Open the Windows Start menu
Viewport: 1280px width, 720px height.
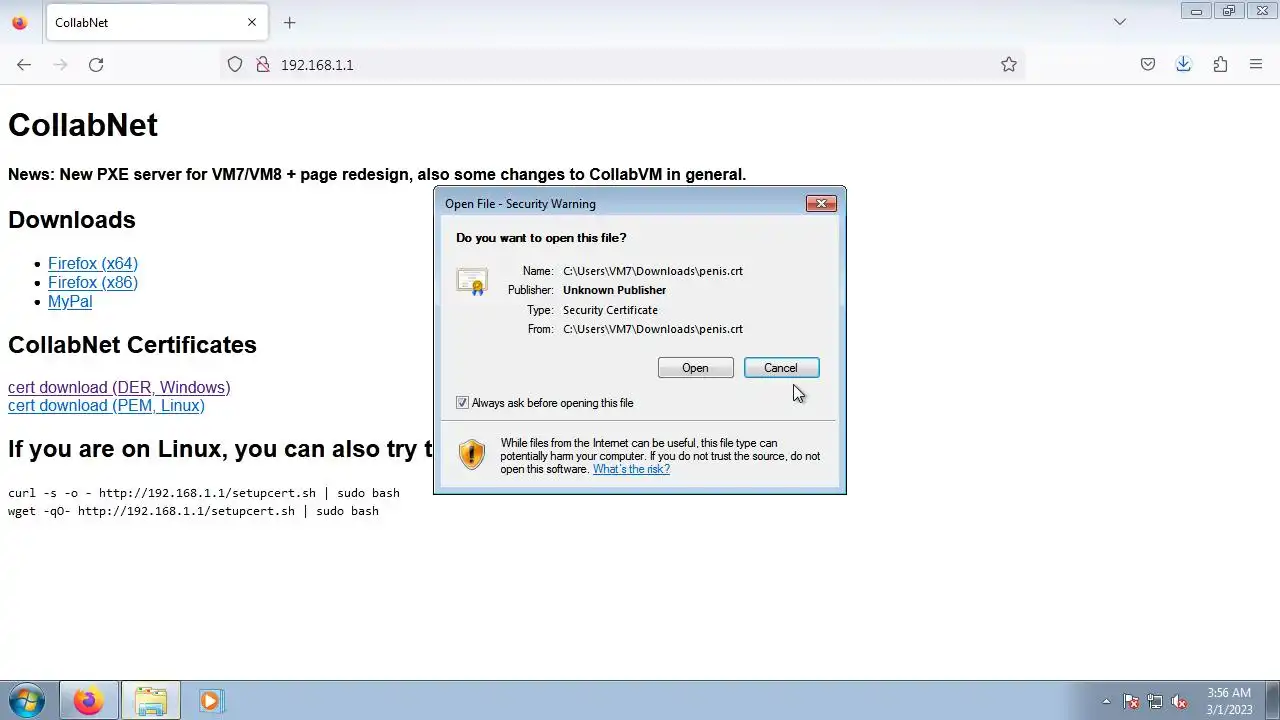(x=26, y=701)
